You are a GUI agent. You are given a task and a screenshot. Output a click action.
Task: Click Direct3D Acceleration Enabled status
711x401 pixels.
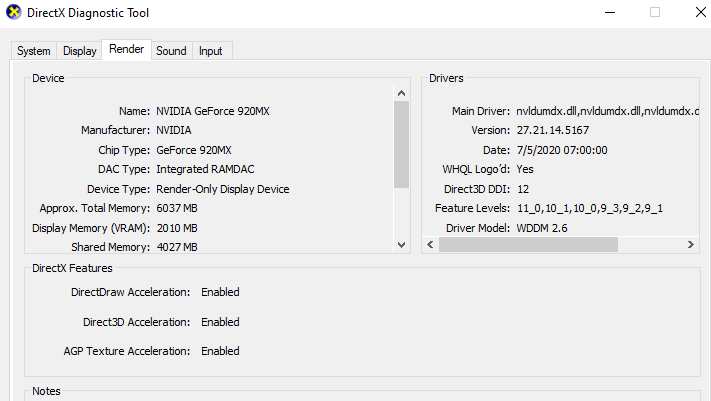(x=220, y=322)
